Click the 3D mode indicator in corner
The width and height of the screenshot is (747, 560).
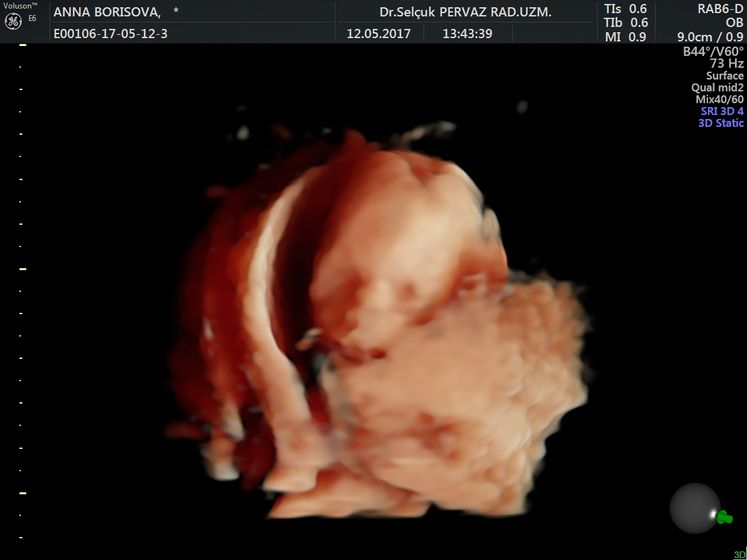[x=737, y=554]
